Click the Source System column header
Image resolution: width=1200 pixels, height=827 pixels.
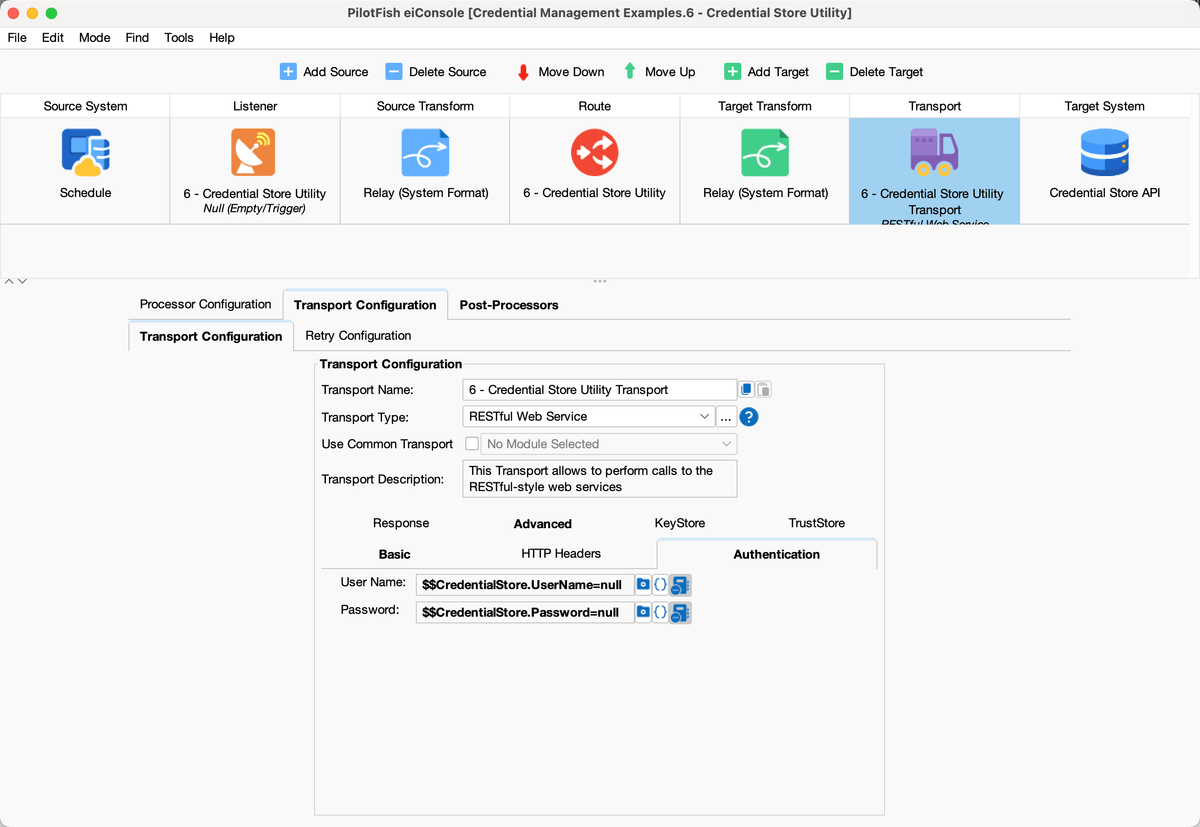click(86, 106)
